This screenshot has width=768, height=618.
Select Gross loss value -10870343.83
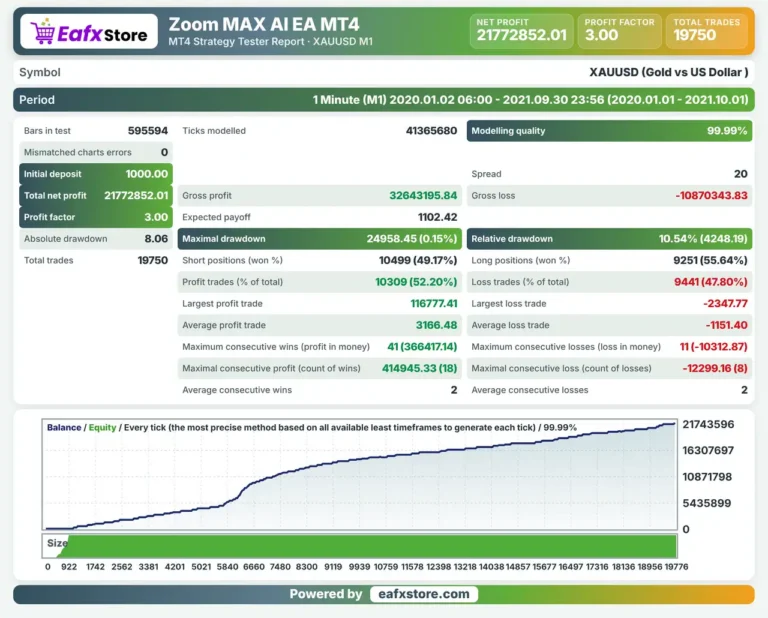(712, 195)
